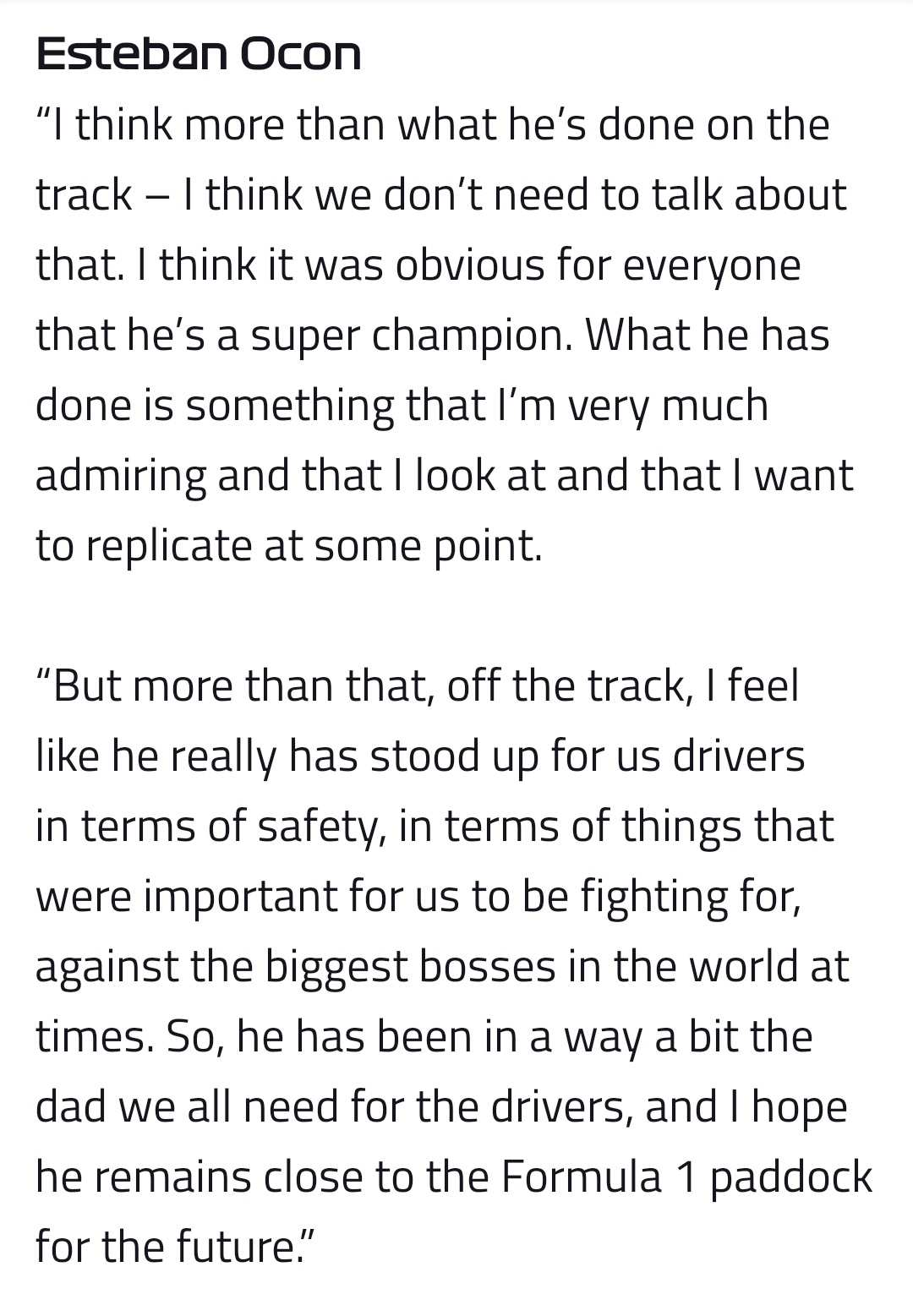Click the phrase "Formula 1"

(x=598, y=1177)
